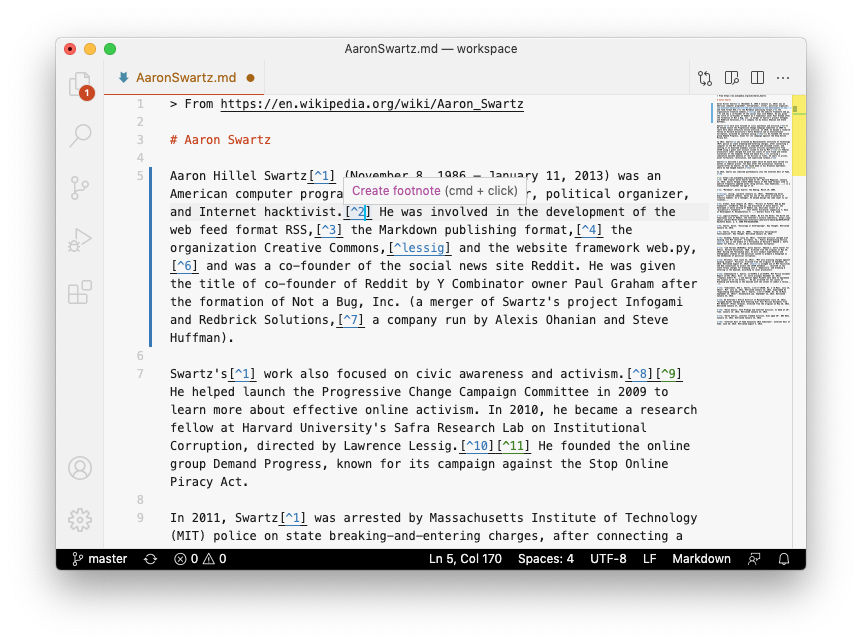Open the Extensions view

[x=80, y=292]
